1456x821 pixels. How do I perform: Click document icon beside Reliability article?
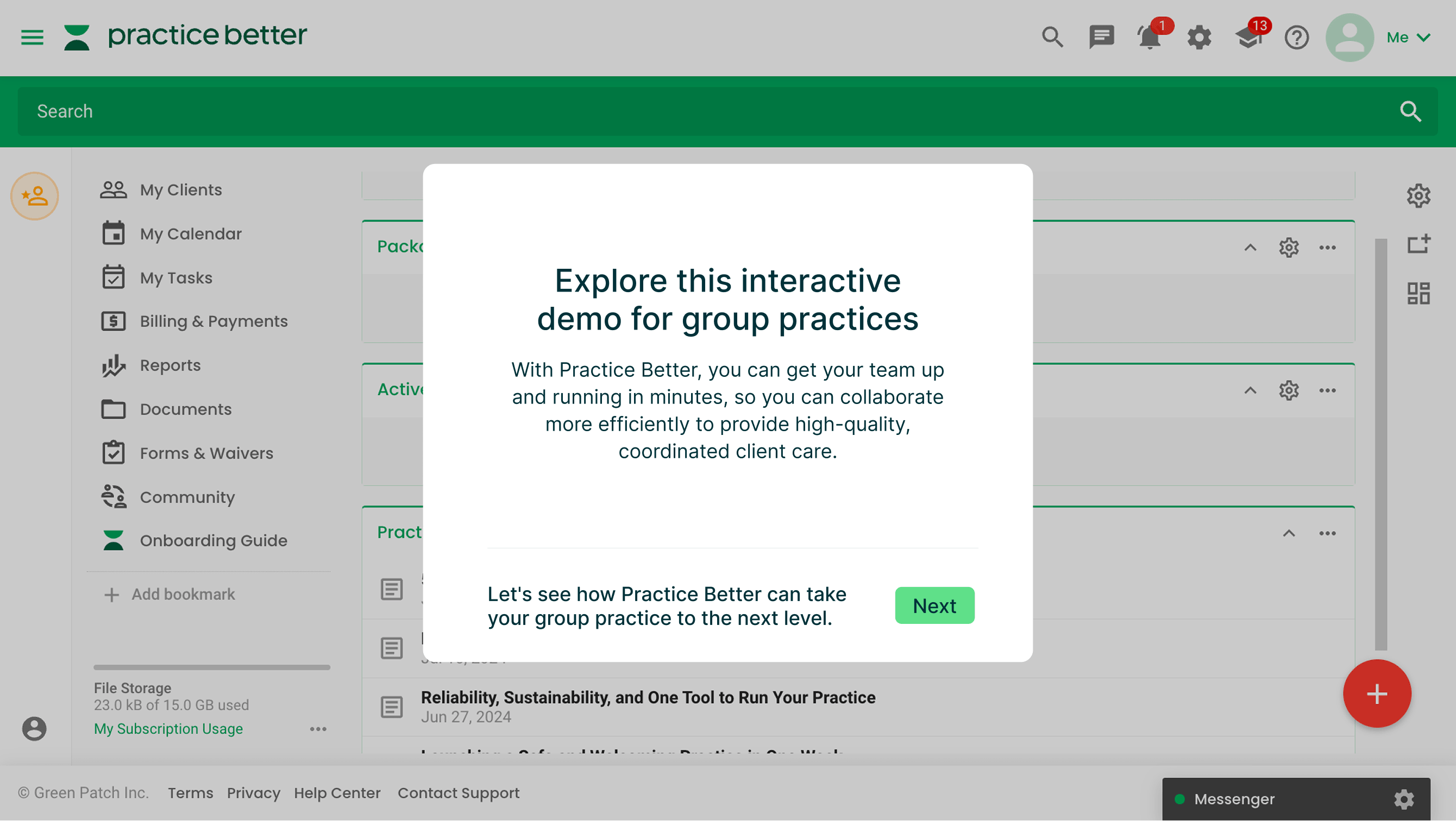(391, 707)
